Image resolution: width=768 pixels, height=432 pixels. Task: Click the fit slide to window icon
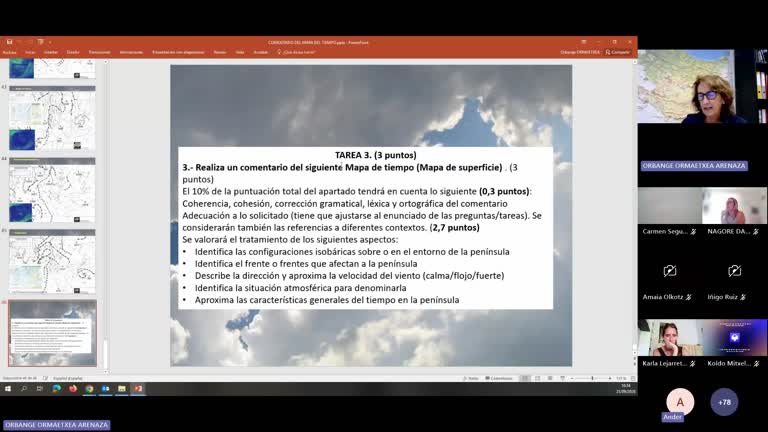pyautogui.click(x=633, y=378)
